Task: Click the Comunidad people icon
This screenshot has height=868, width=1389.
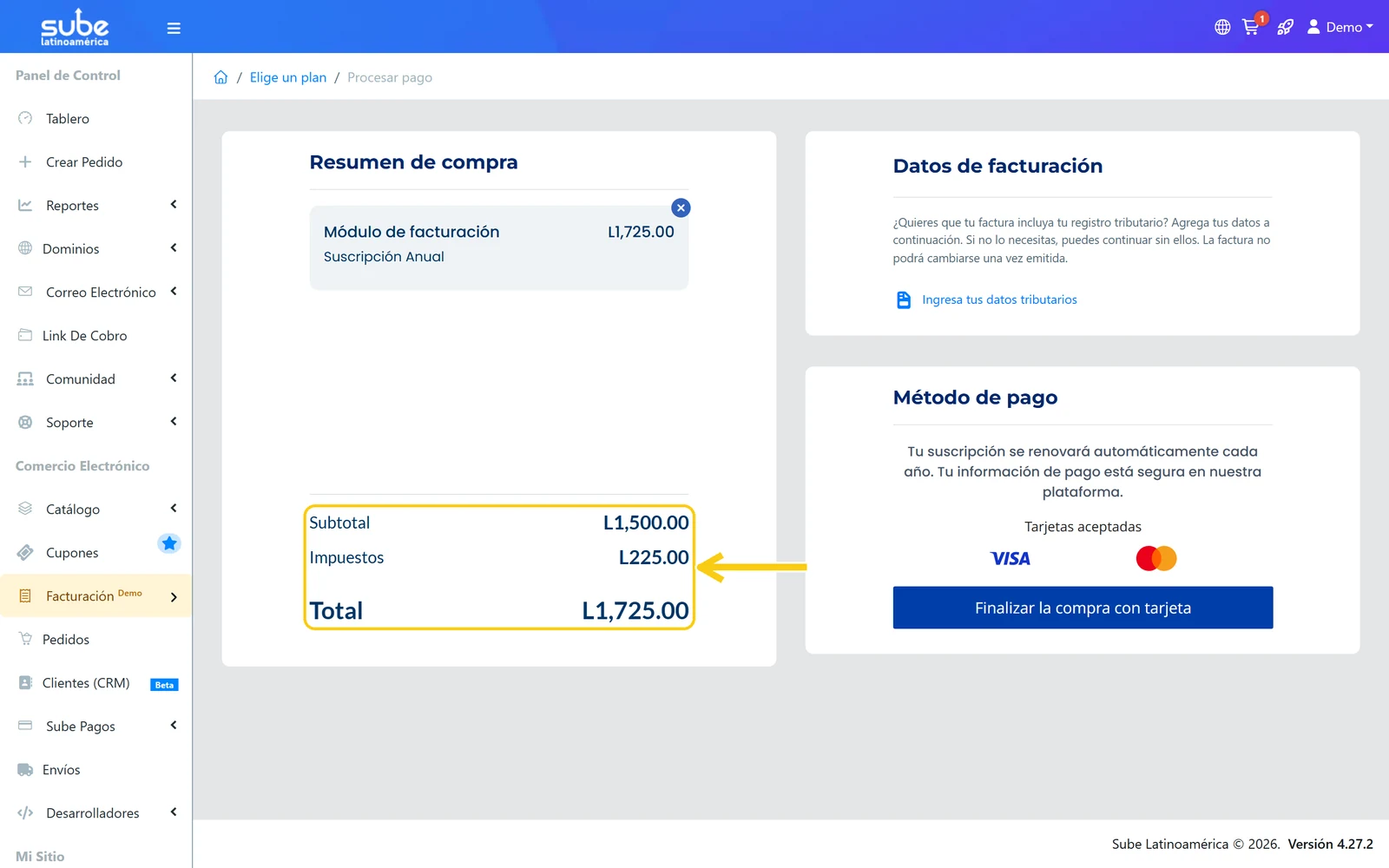Action: pos(25,379)
